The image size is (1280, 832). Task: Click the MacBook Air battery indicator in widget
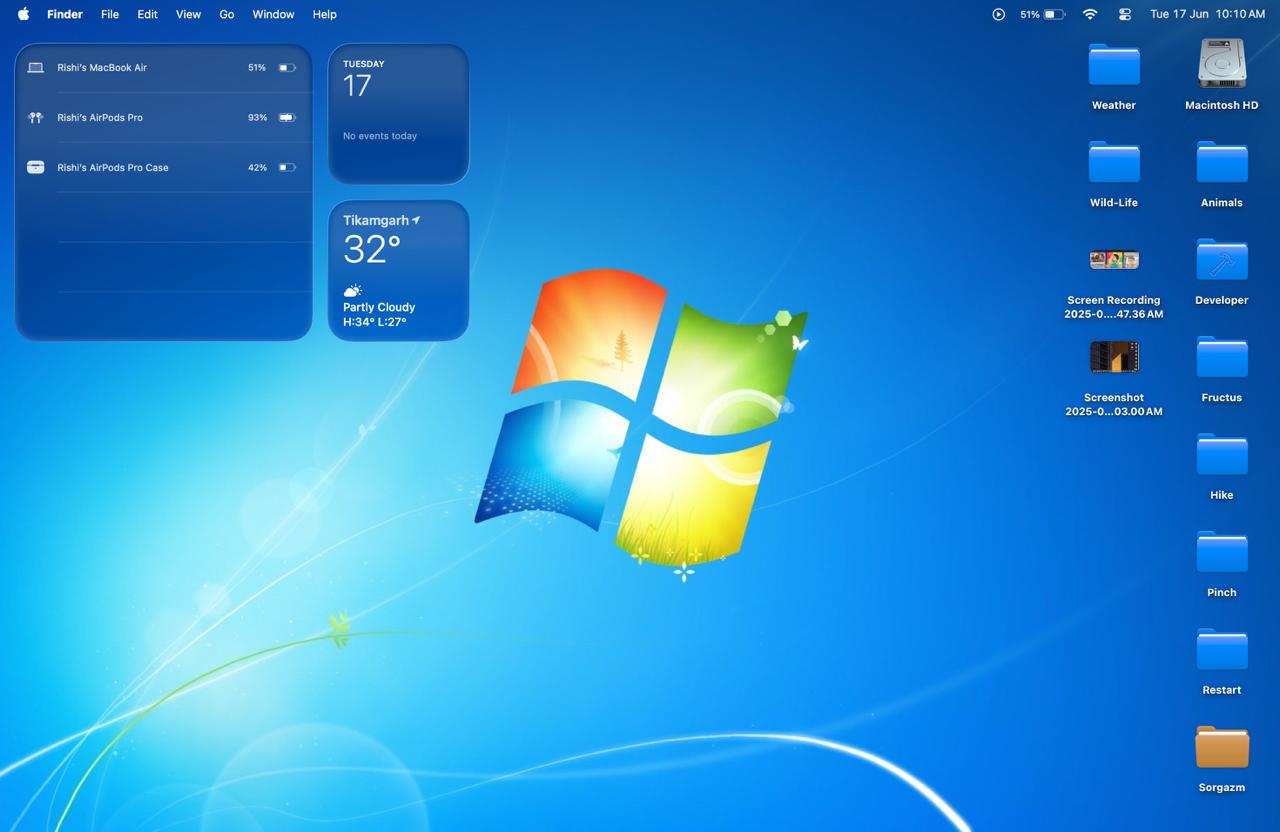(287, 68)
